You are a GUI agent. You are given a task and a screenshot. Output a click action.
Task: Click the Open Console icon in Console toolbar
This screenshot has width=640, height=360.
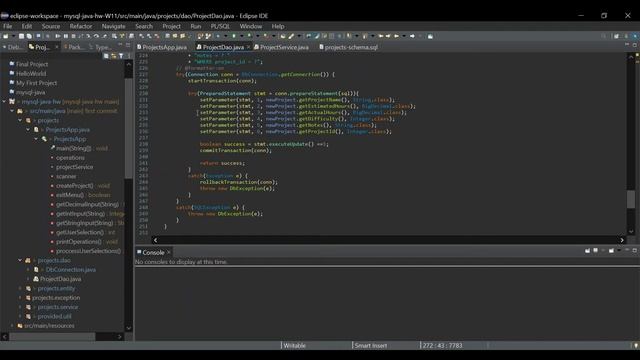tap(611, 250)
